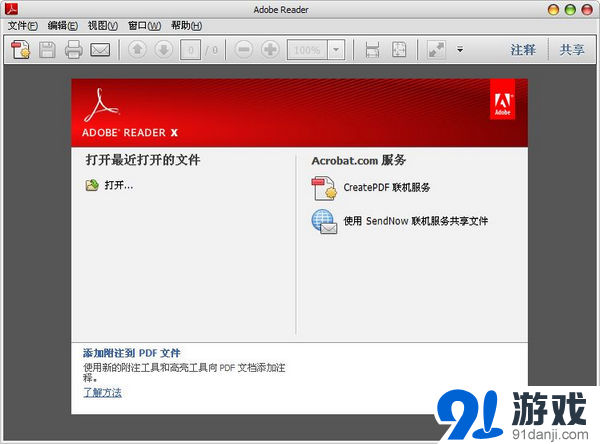This screenshot has height=444, width=600.
Task: Open the 视图(V) menu
Action: [x=103, y=26]
